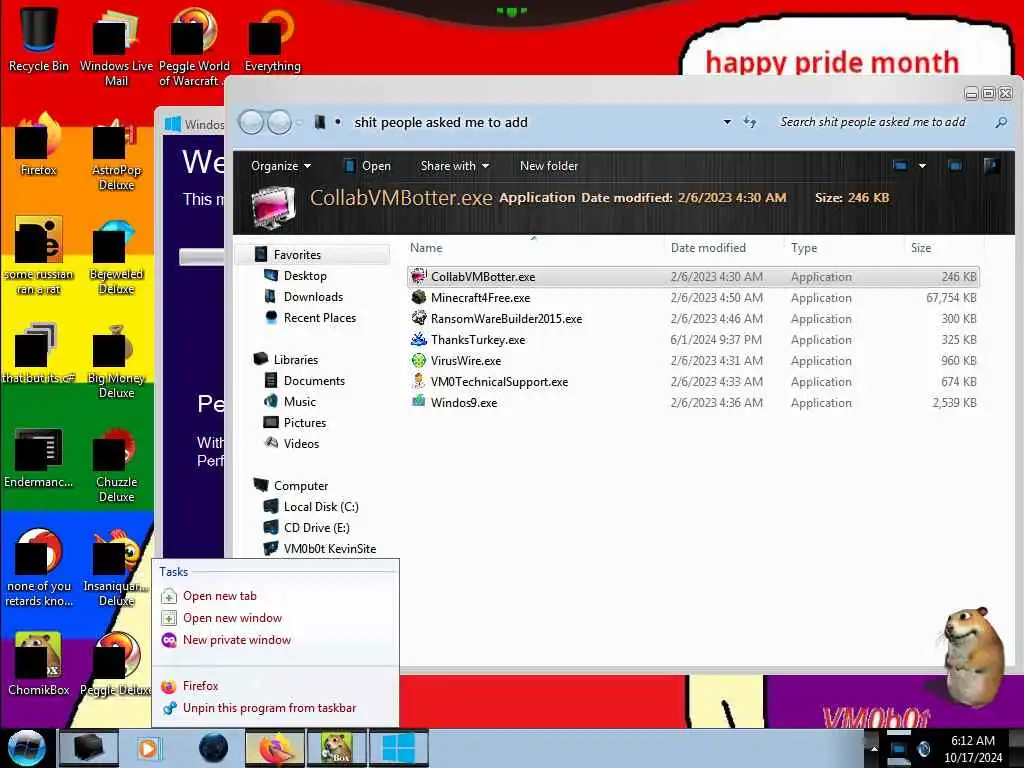Screen dimensions: 1024x768
Task: Click the Windows logo taskbar button
Action: pyautogui.click(x=398, y=748)
